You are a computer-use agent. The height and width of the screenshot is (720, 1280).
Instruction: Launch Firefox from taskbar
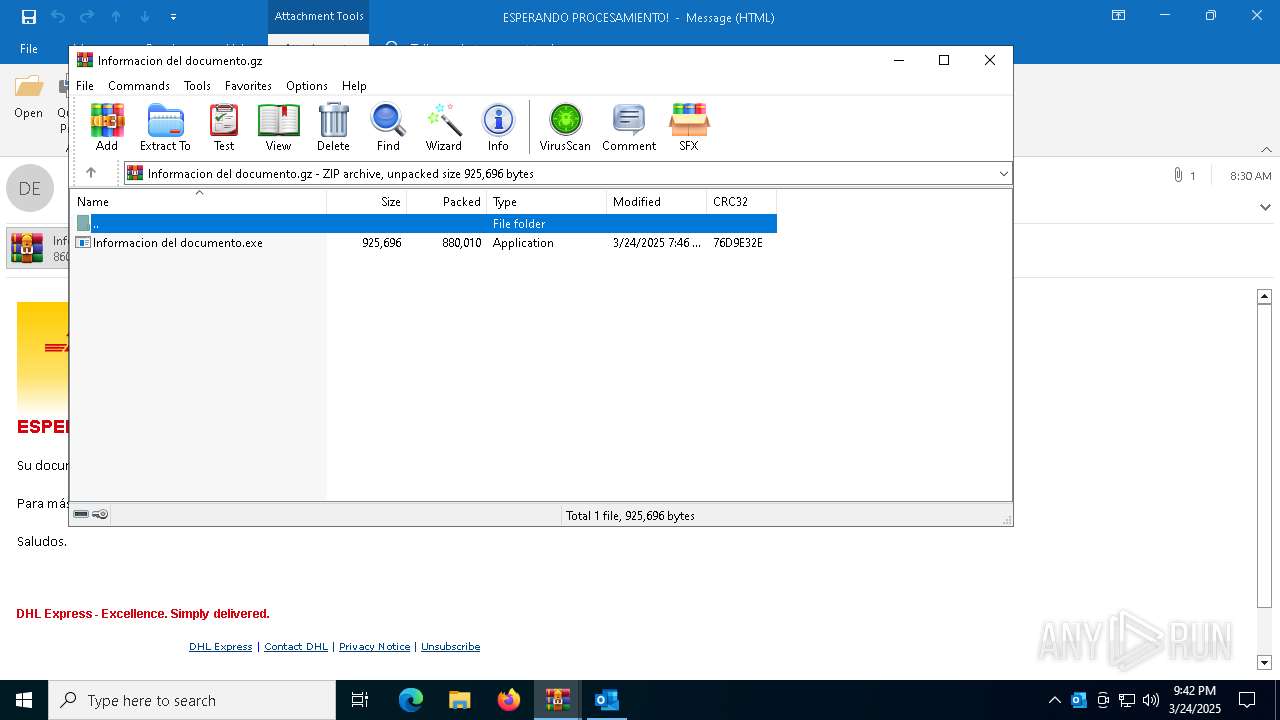(509, 700)
